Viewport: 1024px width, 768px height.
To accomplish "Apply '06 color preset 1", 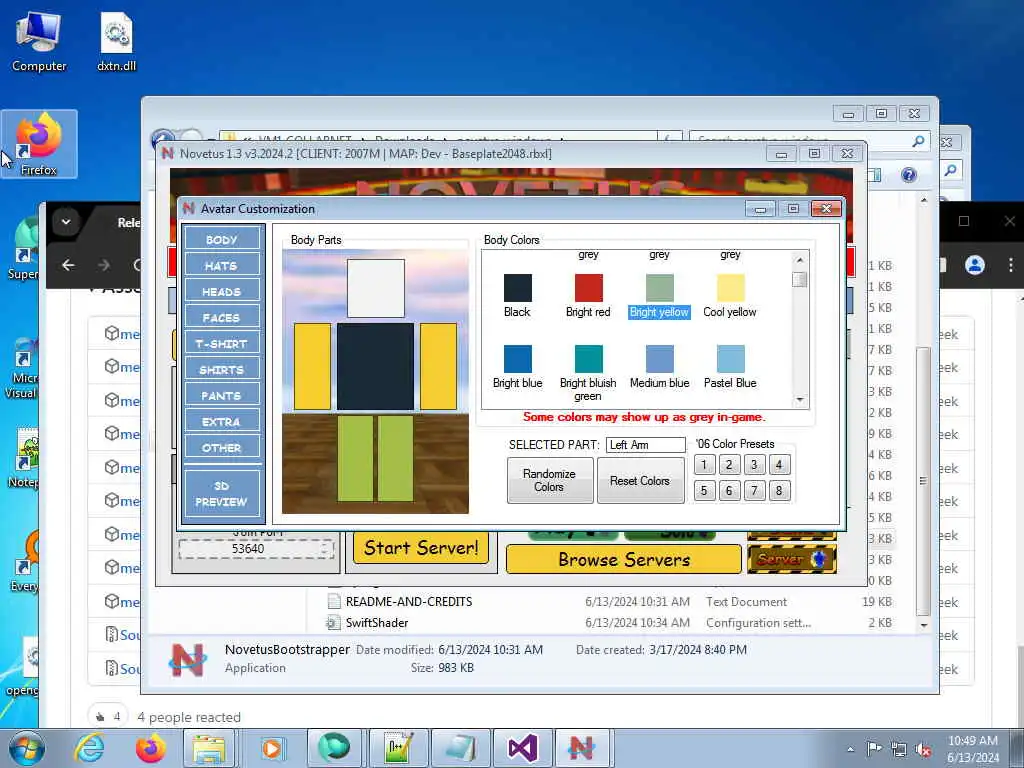I will pos(704,464).
